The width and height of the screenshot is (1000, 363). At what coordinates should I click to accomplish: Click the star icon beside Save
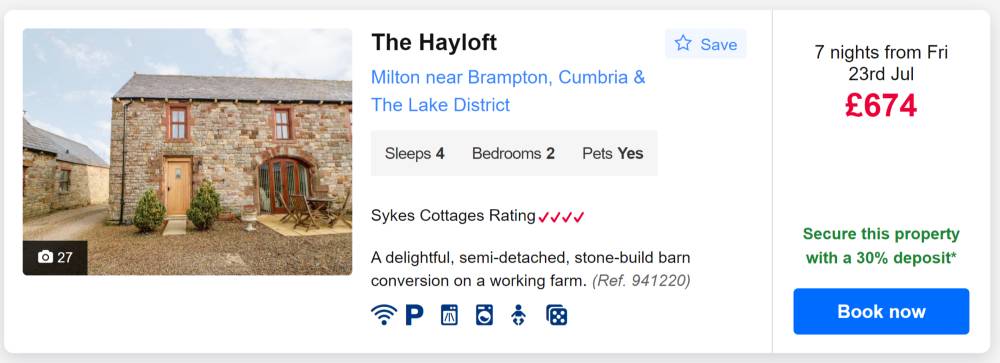tap(683, 43)
